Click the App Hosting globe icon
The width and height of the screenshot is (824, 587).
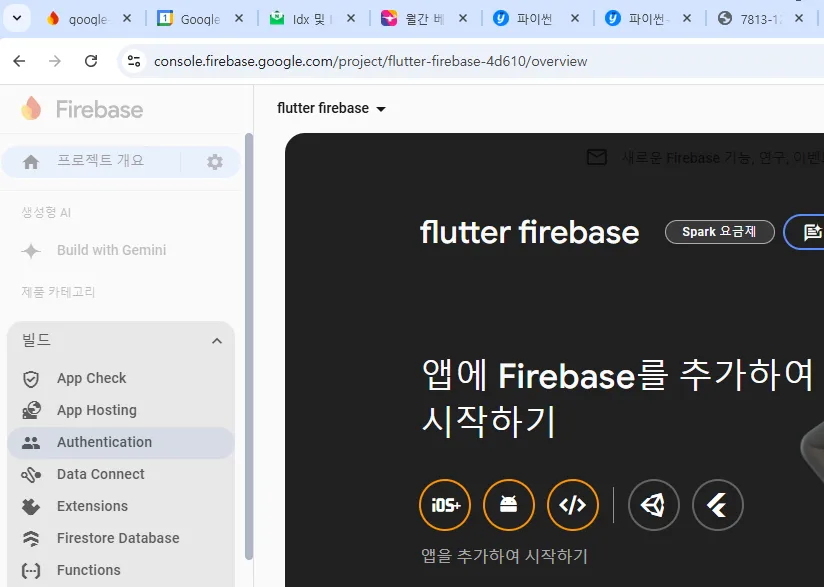[31, 410]
